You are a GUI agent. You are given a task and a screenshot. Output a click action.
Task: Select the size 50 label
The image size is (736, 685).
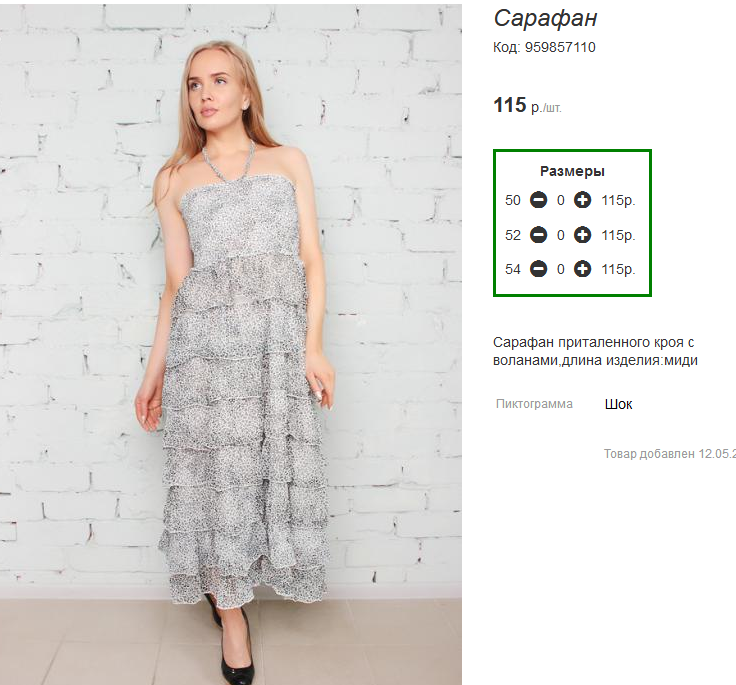pos(513,200)
